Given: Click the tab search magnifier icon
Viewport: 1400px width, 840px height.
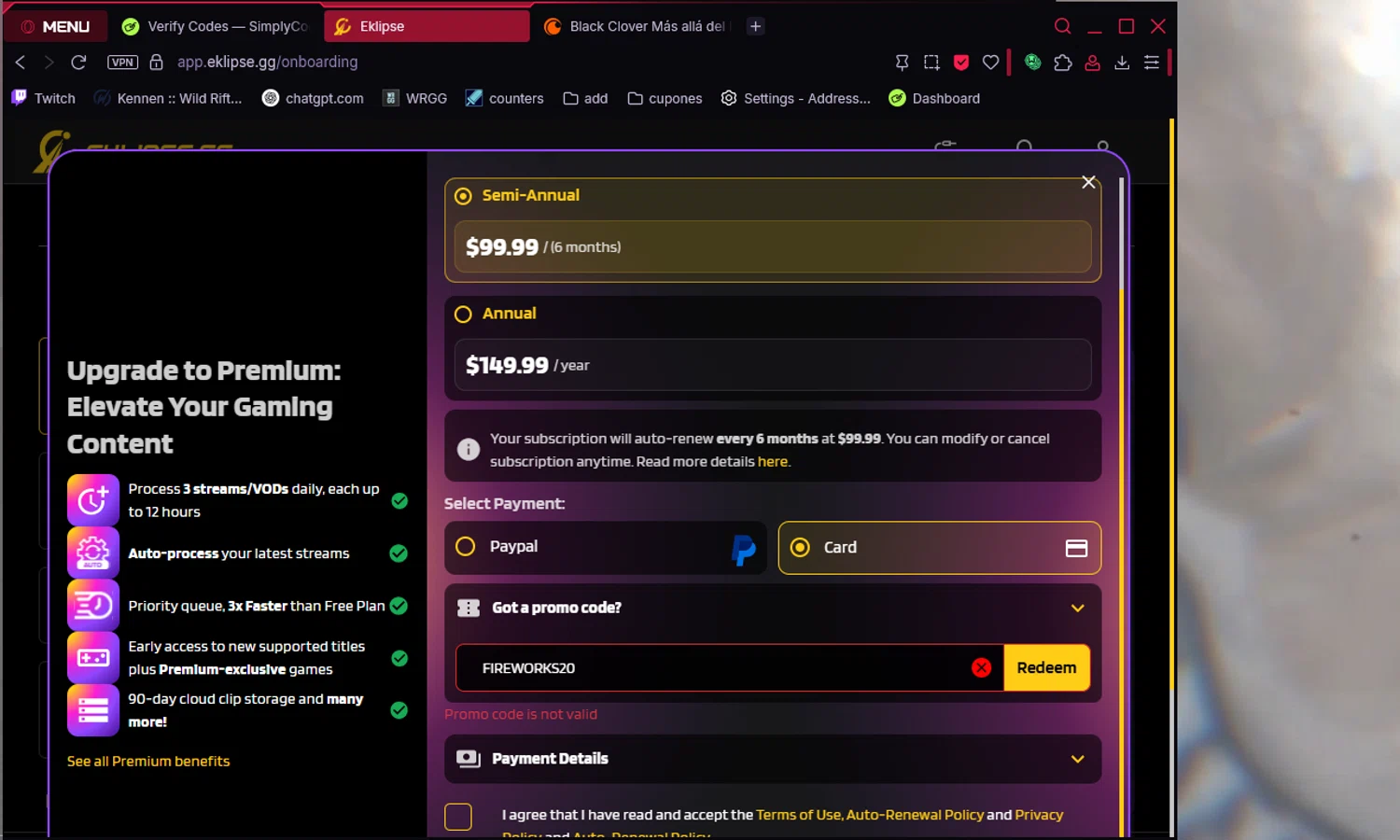Looking at the screenshot, I should pos(1062,26).
